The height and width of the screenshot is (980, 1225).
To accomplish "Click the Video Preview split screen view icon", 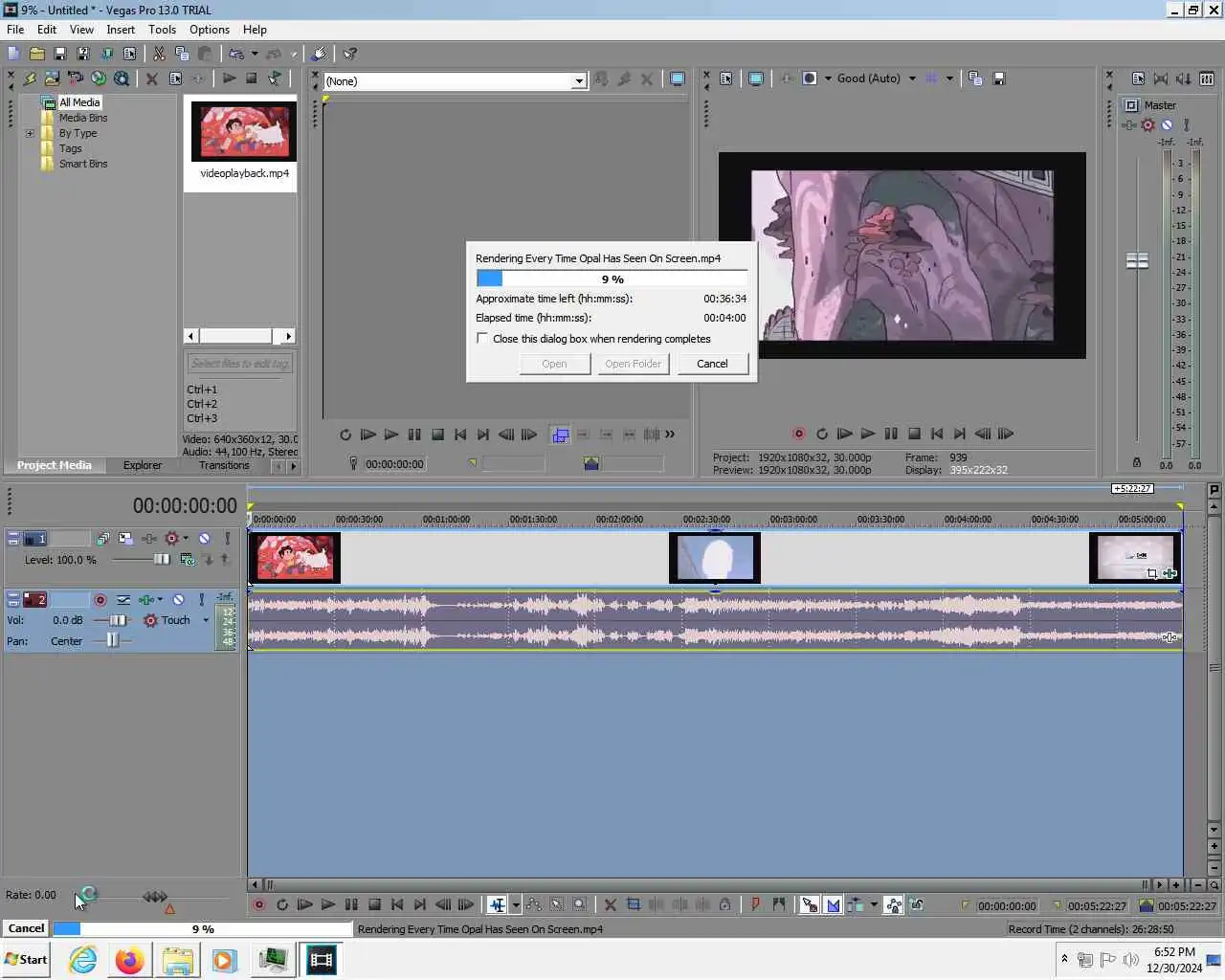I will point(810,78).
